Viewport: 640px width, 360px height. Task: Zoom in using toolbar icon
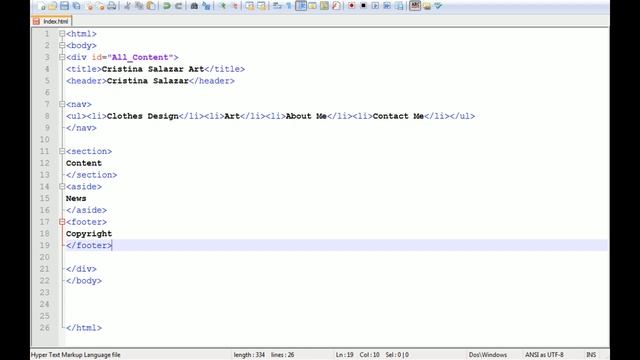pos(222,6)
